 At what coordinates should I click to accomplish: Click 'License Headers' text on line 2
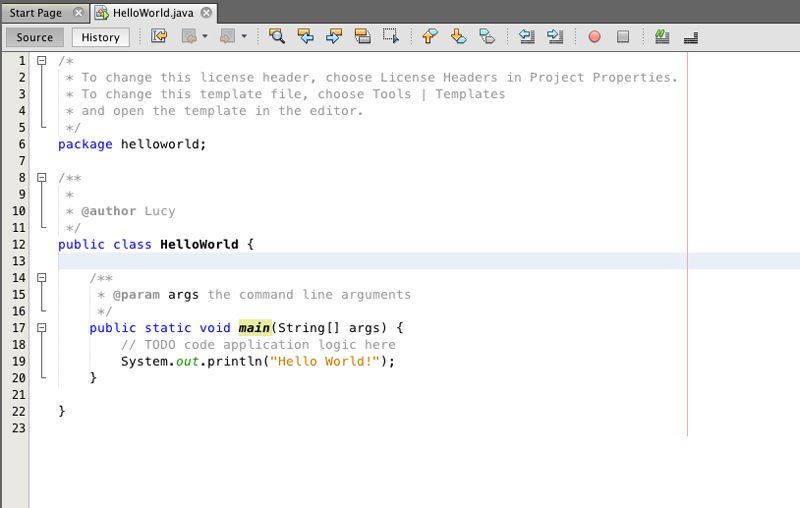(439, 78)
